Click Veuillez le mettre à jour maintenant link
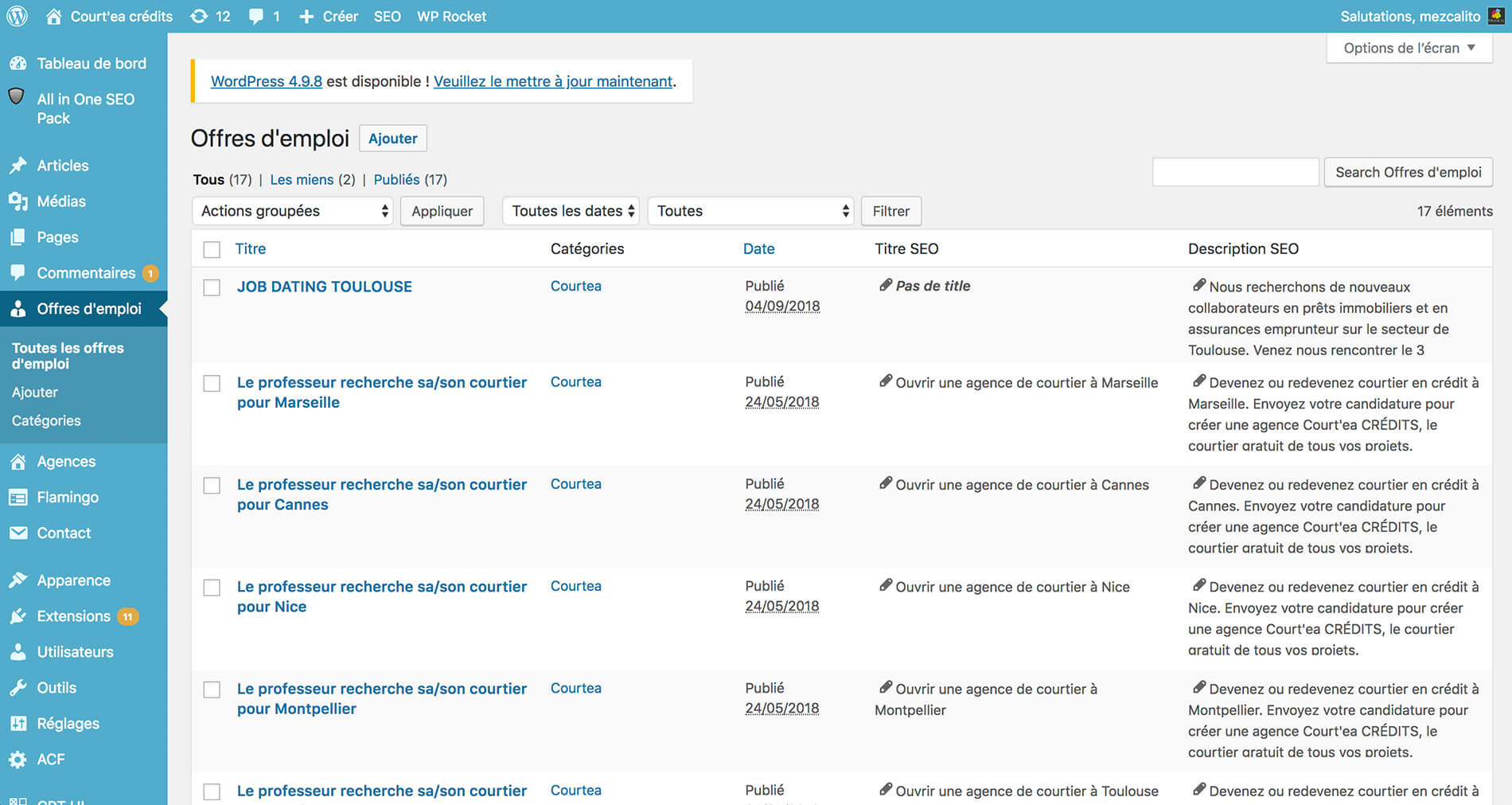 [553, 81]
